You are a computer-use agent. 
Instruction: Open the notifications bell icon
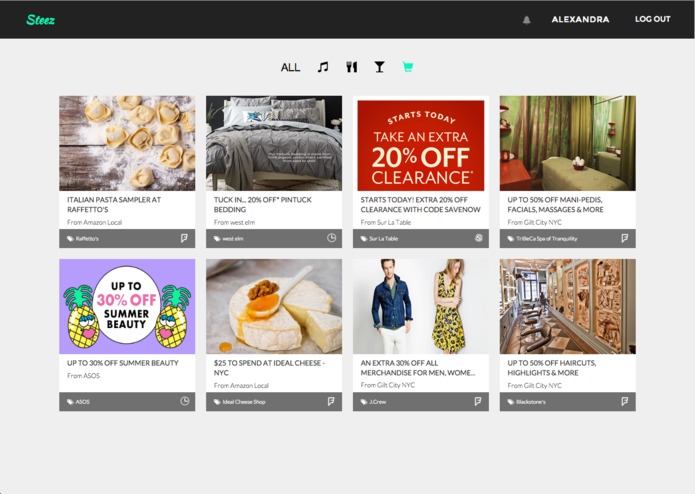click(x=527, y=20)
